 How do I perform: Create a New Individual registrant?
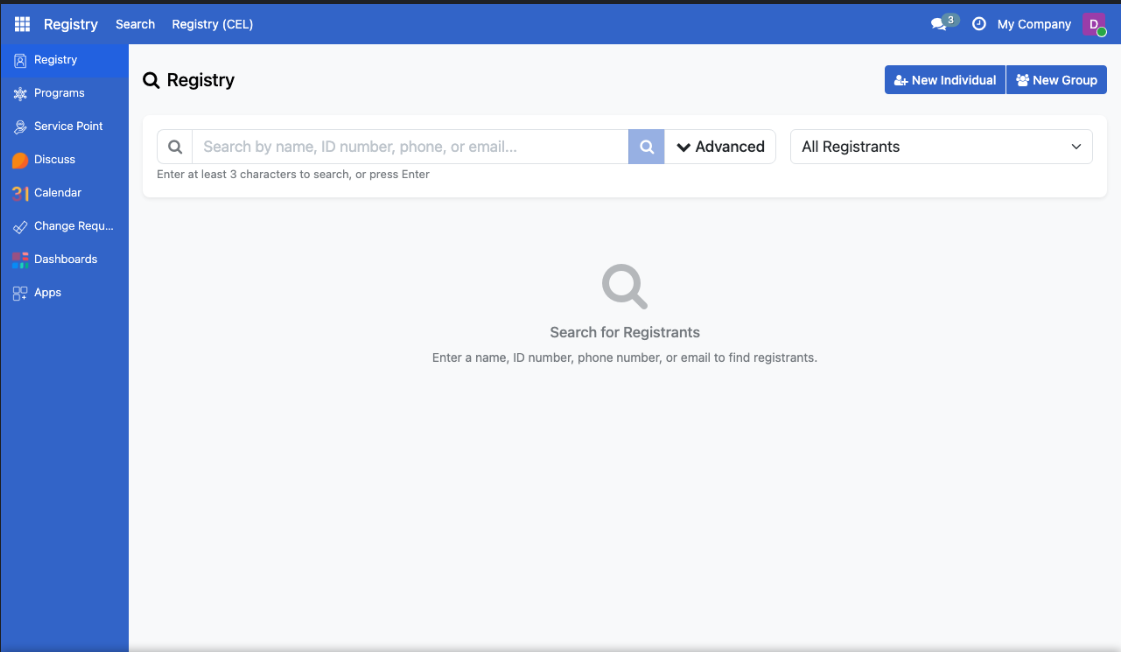tap(944, 80)
